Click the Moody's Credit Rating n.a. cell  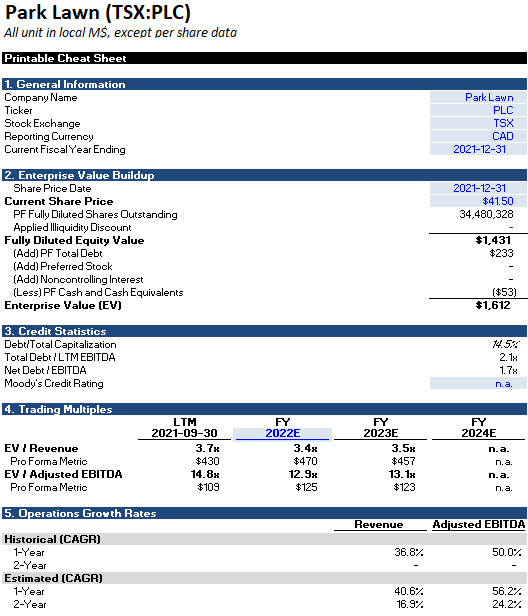[478, 383]
